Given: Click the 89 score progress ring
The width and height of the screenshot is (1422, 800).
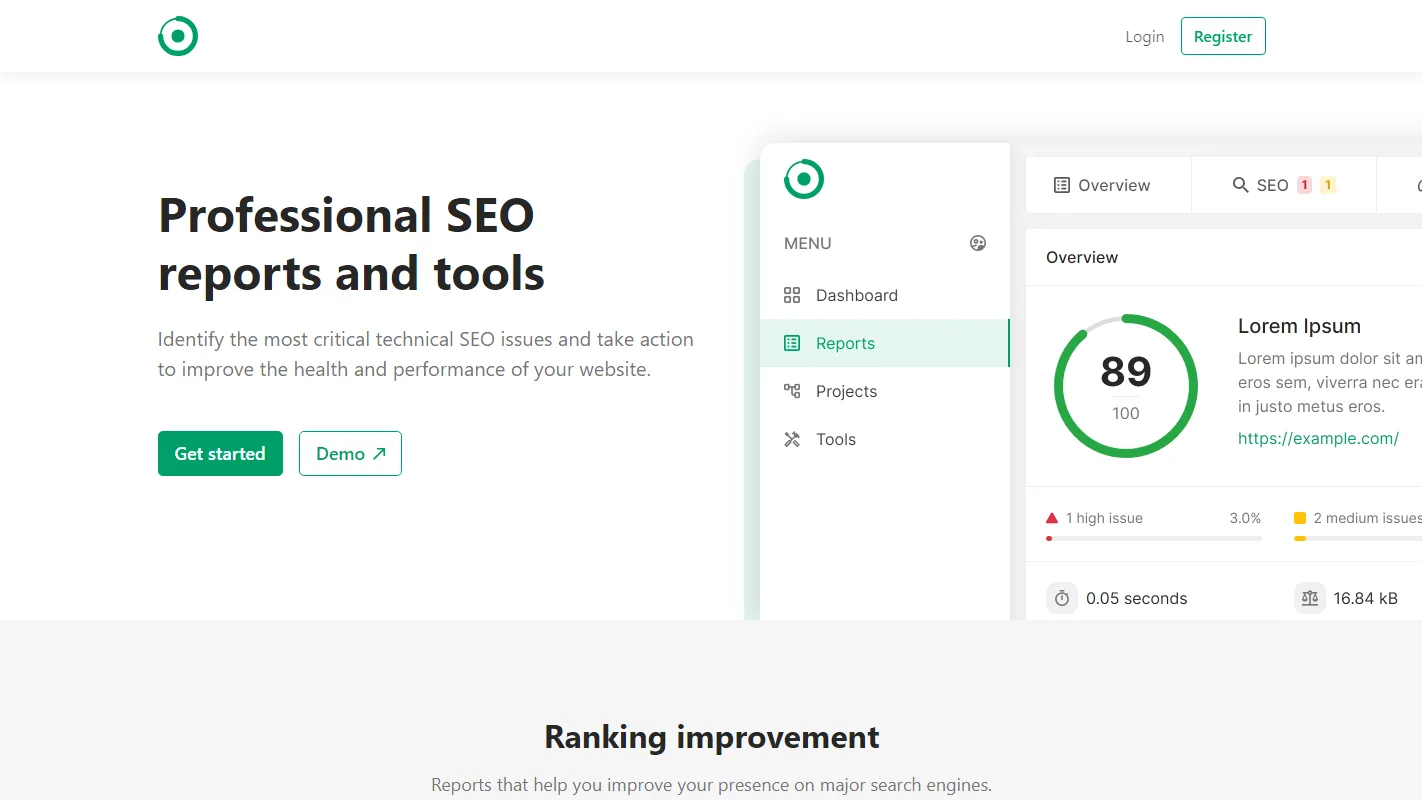Looking at the screenshot, I should coord(1126,386).
